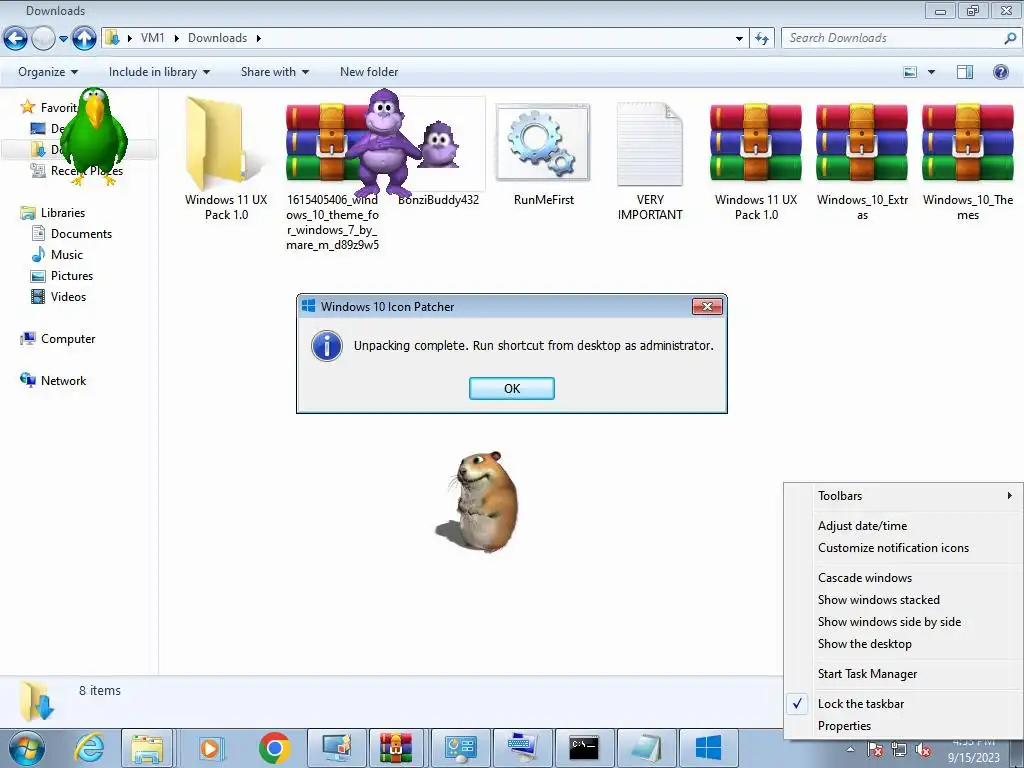1024x768 pixels.
Task: Click the VM1 breadcrumb in the address bar
Action: click(152, 39)
